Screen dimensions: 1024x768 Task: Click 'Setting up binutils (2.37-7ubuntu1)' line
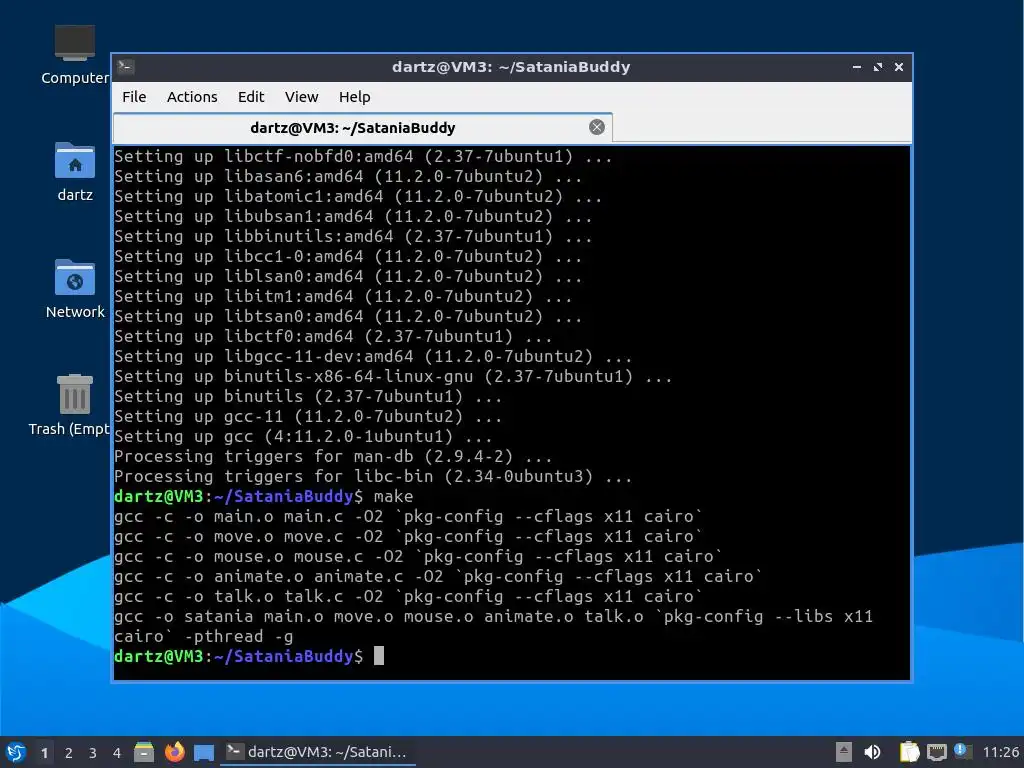[308, 396]
